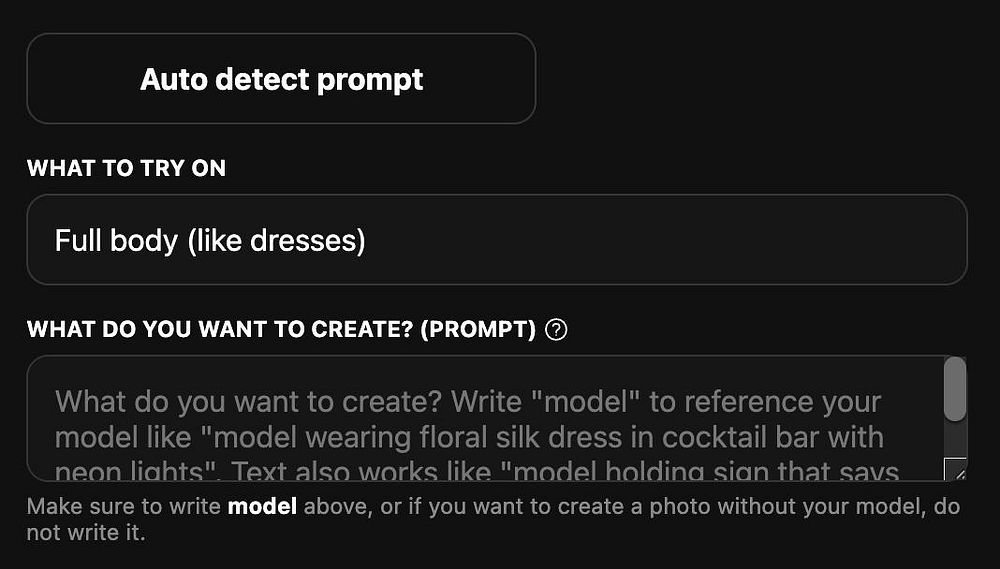Open the Full body (like dresses) dropdown

click(x=496, y=240)
